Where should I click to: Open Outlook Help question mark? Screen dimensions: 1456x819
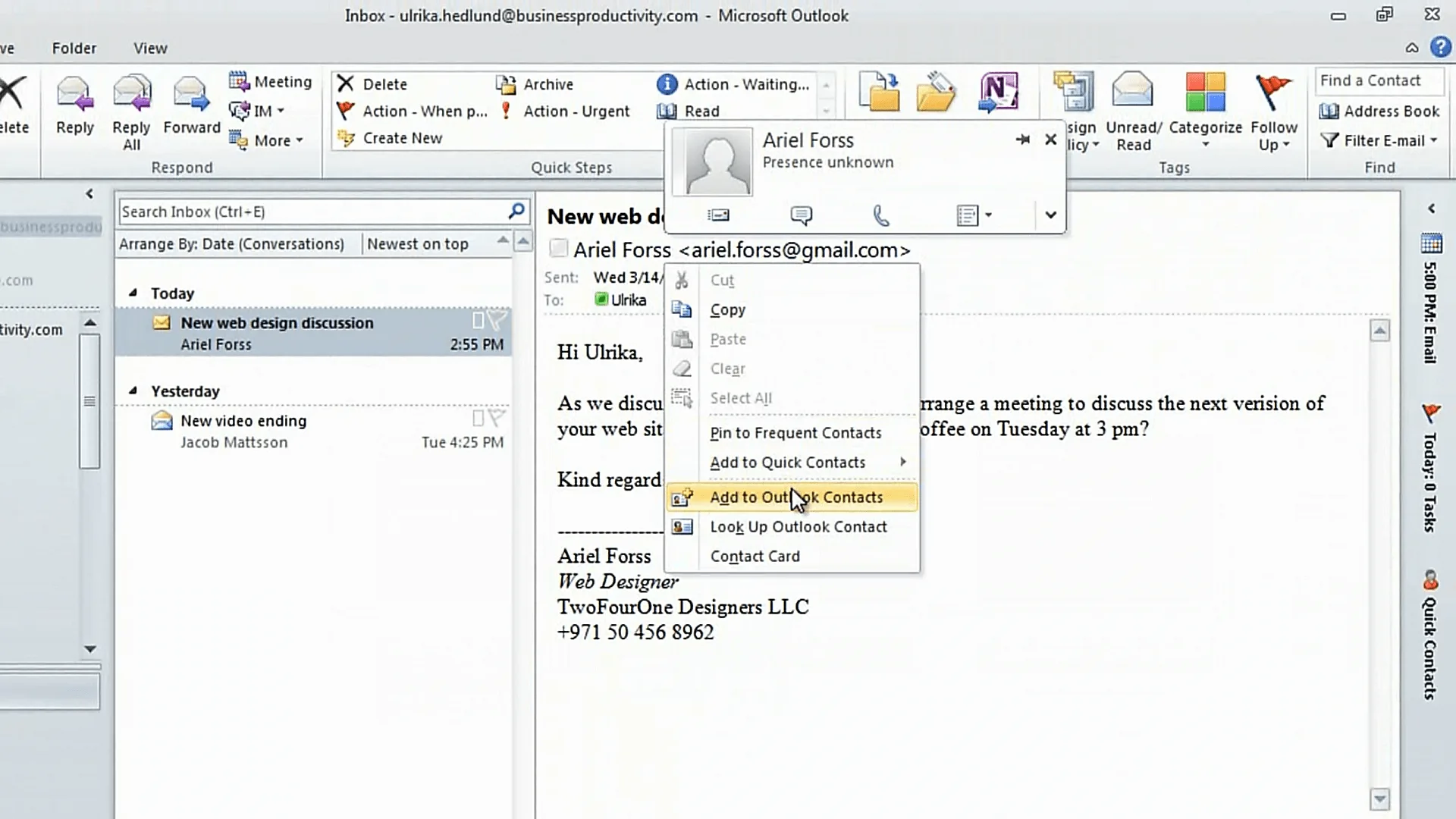pyautogui.click(x=1440, y=48)
